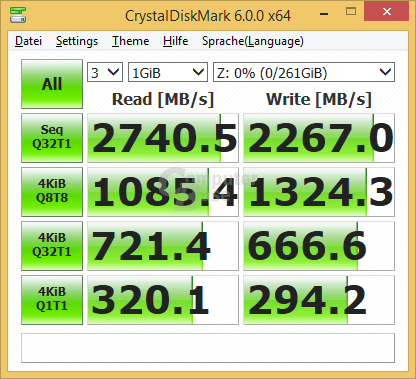Open the Datei menu
416x379 pixels.
pos(28,41)
